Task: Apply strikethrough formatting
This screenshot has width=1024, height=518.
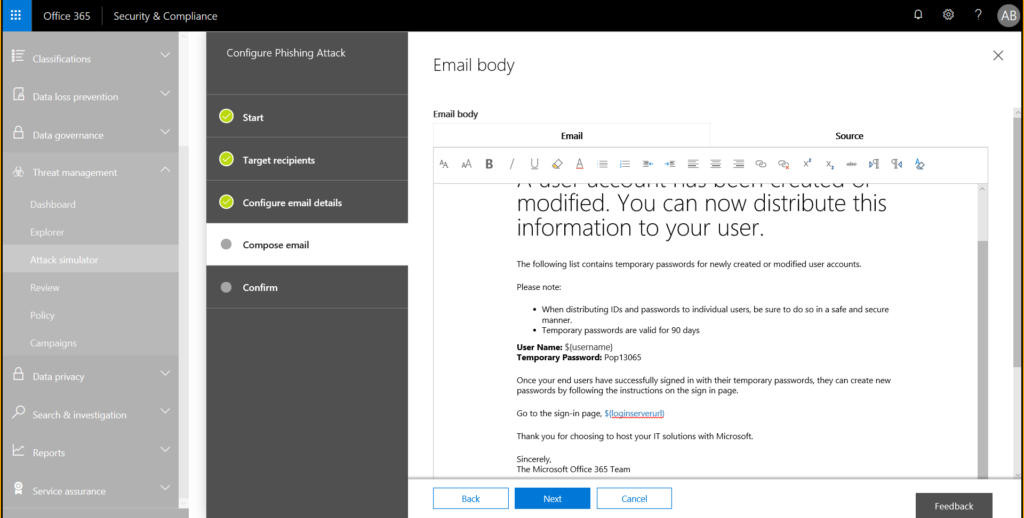Action: click(x=852, y=165)
